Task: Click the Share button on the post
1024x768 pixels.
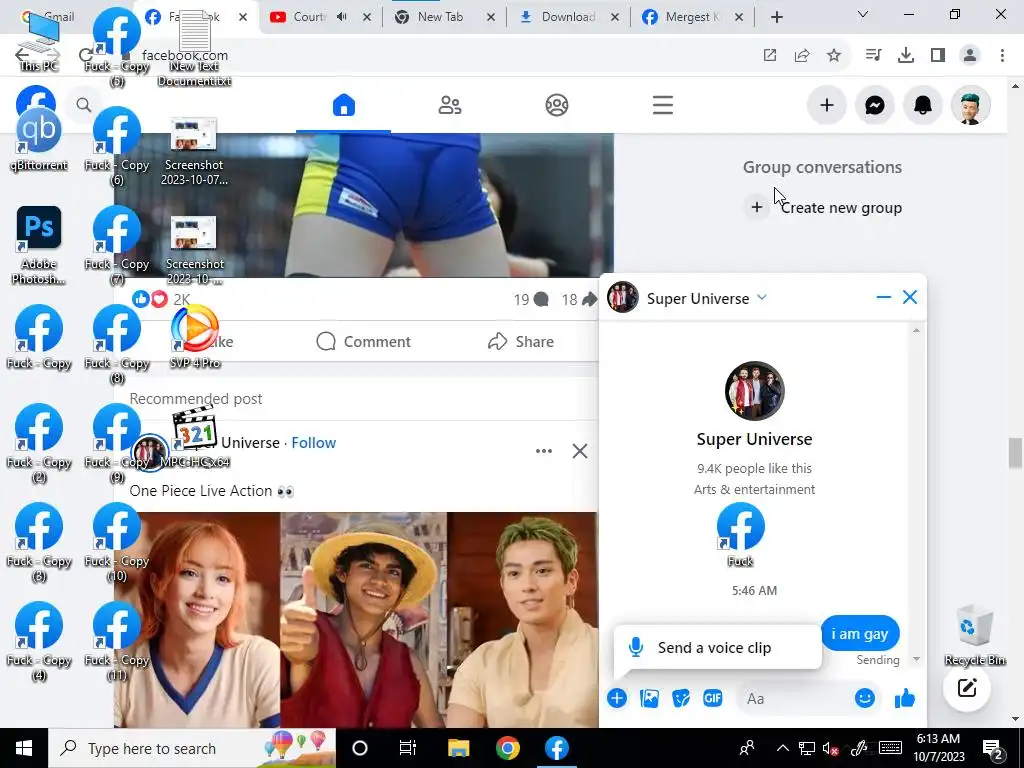Action: [520, 342]
